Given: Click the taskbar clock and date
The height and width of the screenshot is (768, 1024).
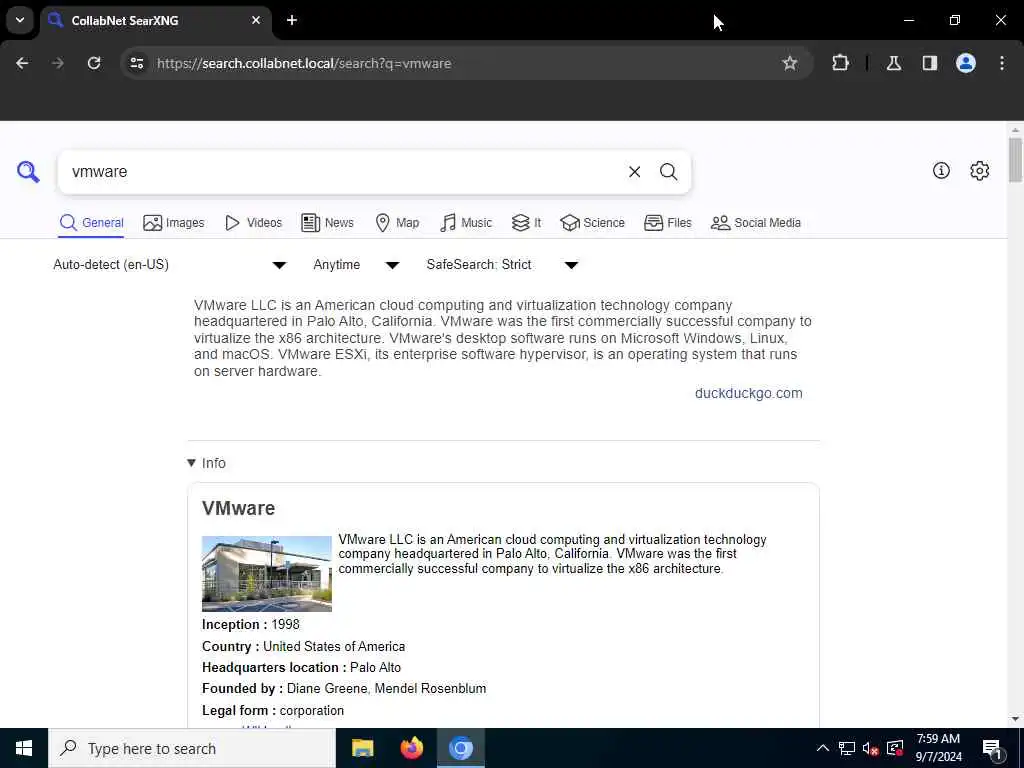Looking at the screenshot, I should (938, 748).
